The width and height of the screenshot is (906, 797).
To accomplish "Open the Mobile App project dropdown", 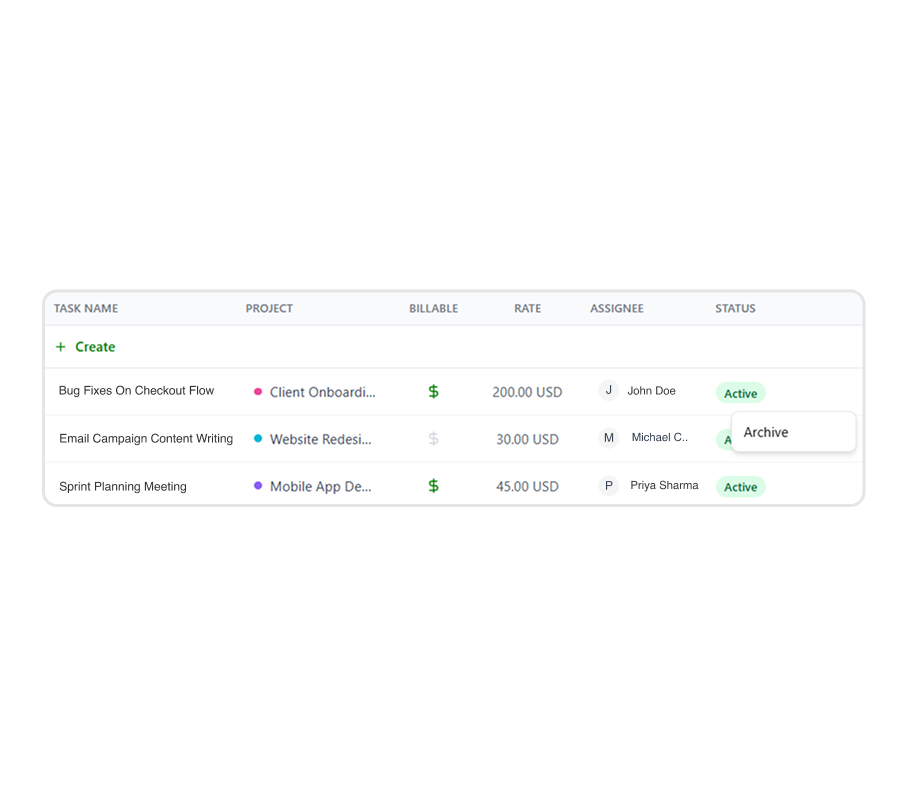I will 320,487.
